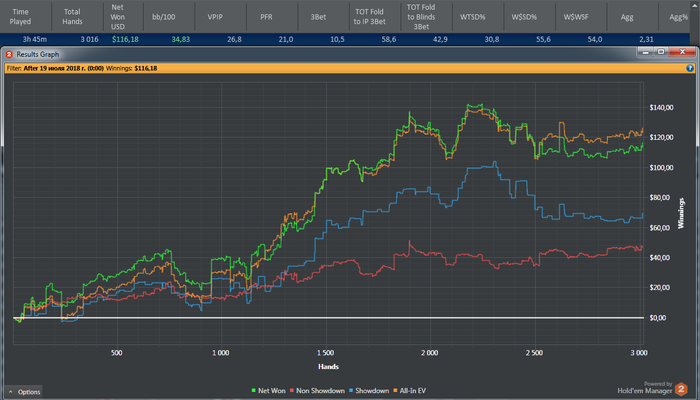Toggle the Non Showdown legend entry
700x400 pixels.
[x=317, y=391]
